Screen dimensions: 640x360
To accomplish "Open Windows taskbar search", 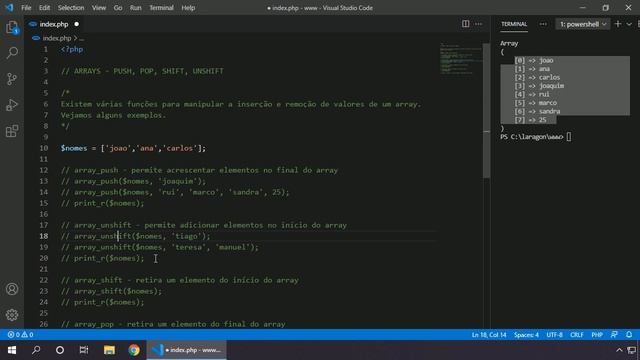I will click(x=36, y=350).
